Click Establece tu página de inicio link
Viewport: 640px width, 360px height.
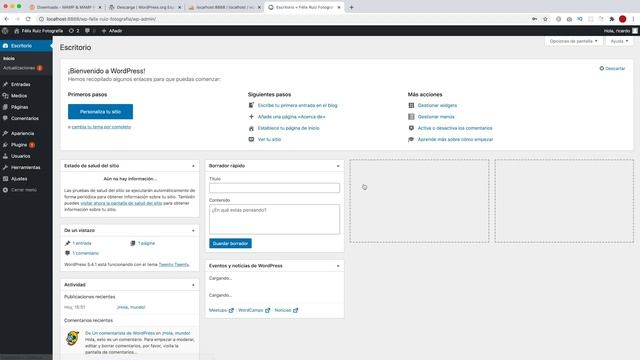tap(289, 128)
